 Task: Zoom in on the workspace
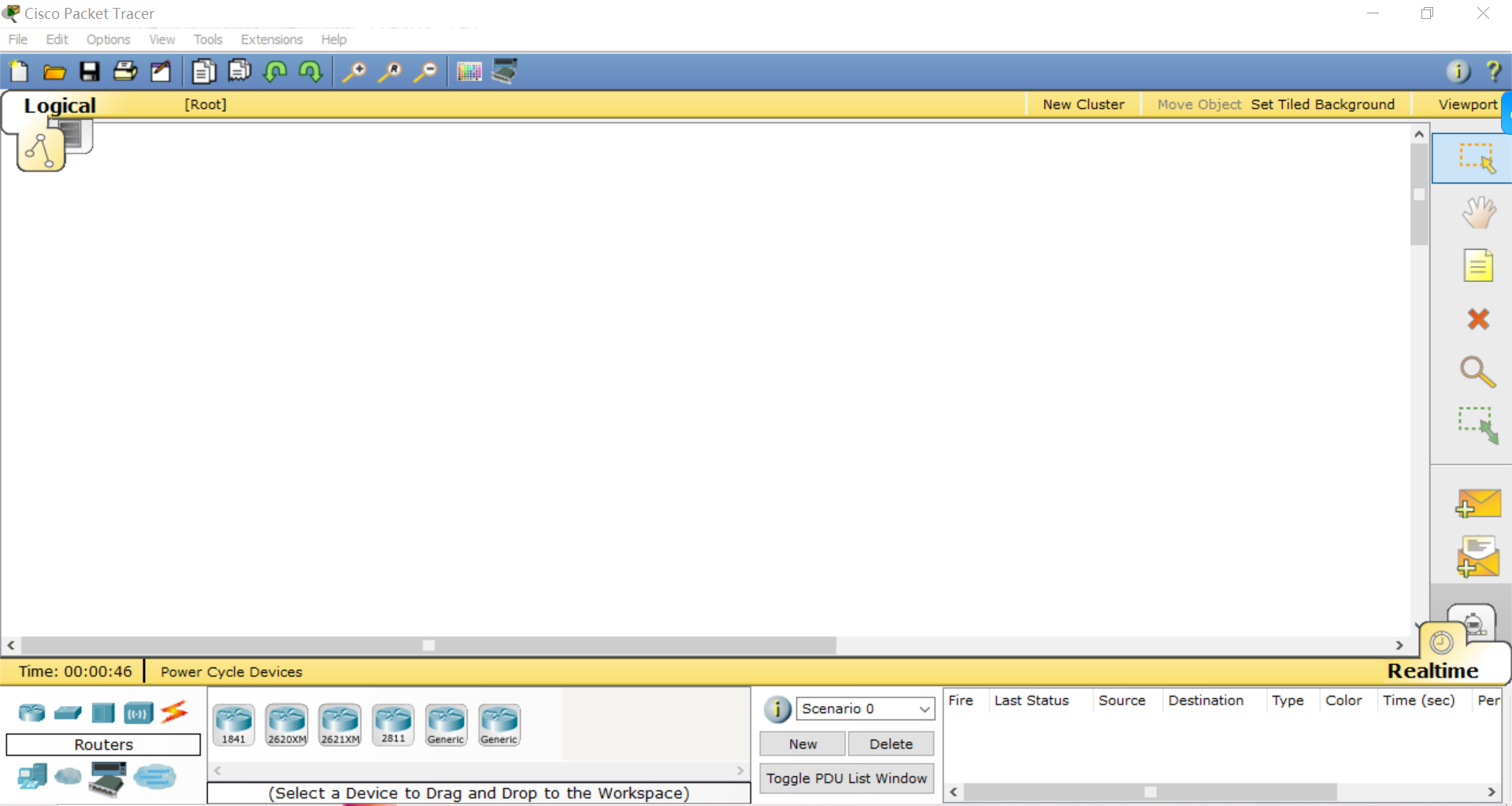[x=354, y=72]
